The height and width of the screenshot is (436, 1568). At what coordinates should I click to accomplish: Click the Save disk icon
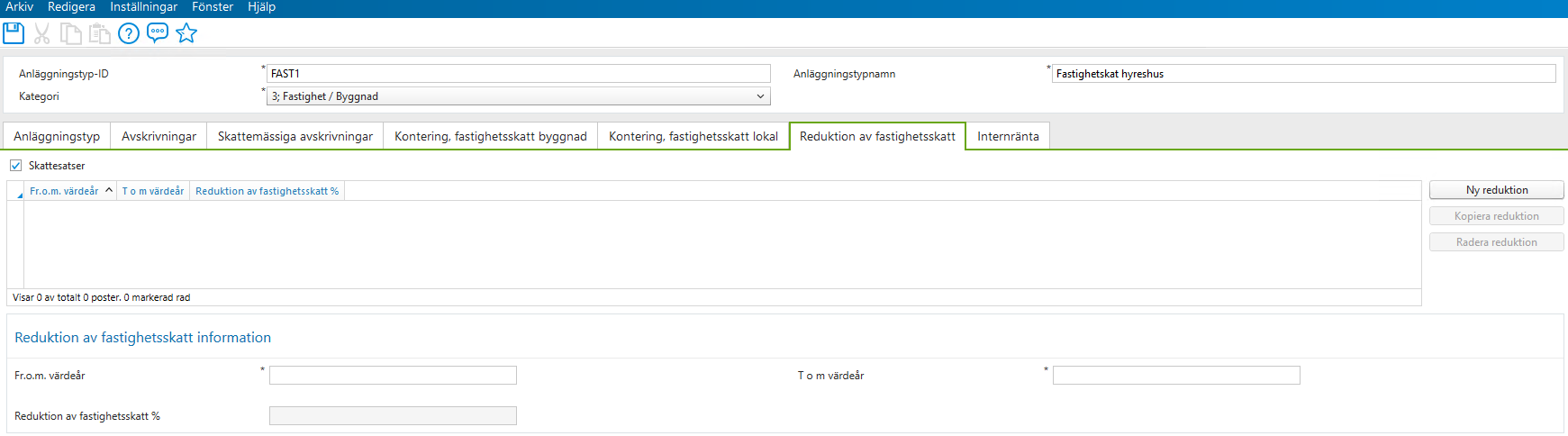[x=14, y=33]
